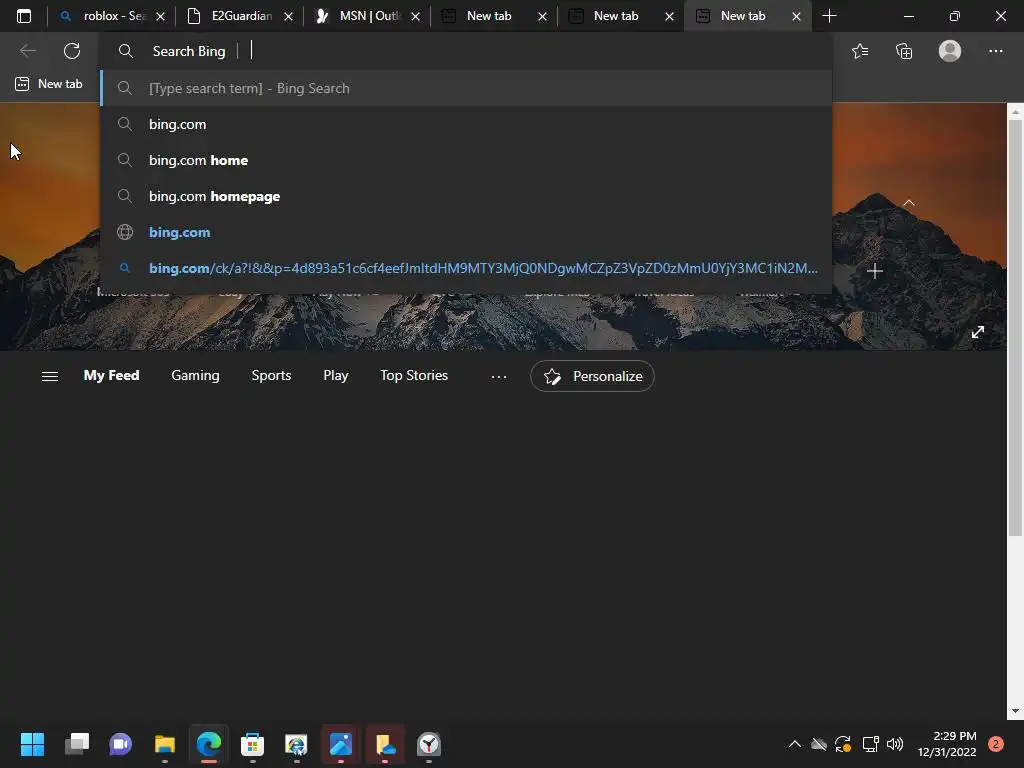Open the feed hamburger menu
The height and width of the screenshot is (768, 1024).
pos(50,376)
